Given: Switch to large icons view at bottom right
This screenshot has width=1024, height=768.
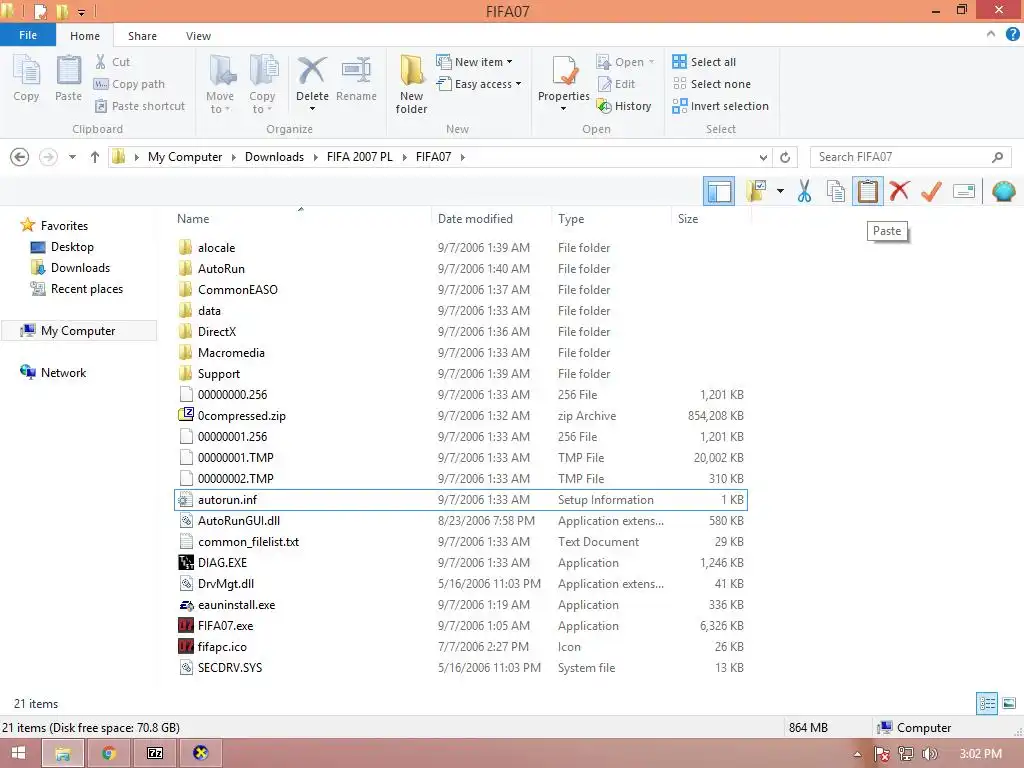Looking at the screenshot, I should point(1009,703).
